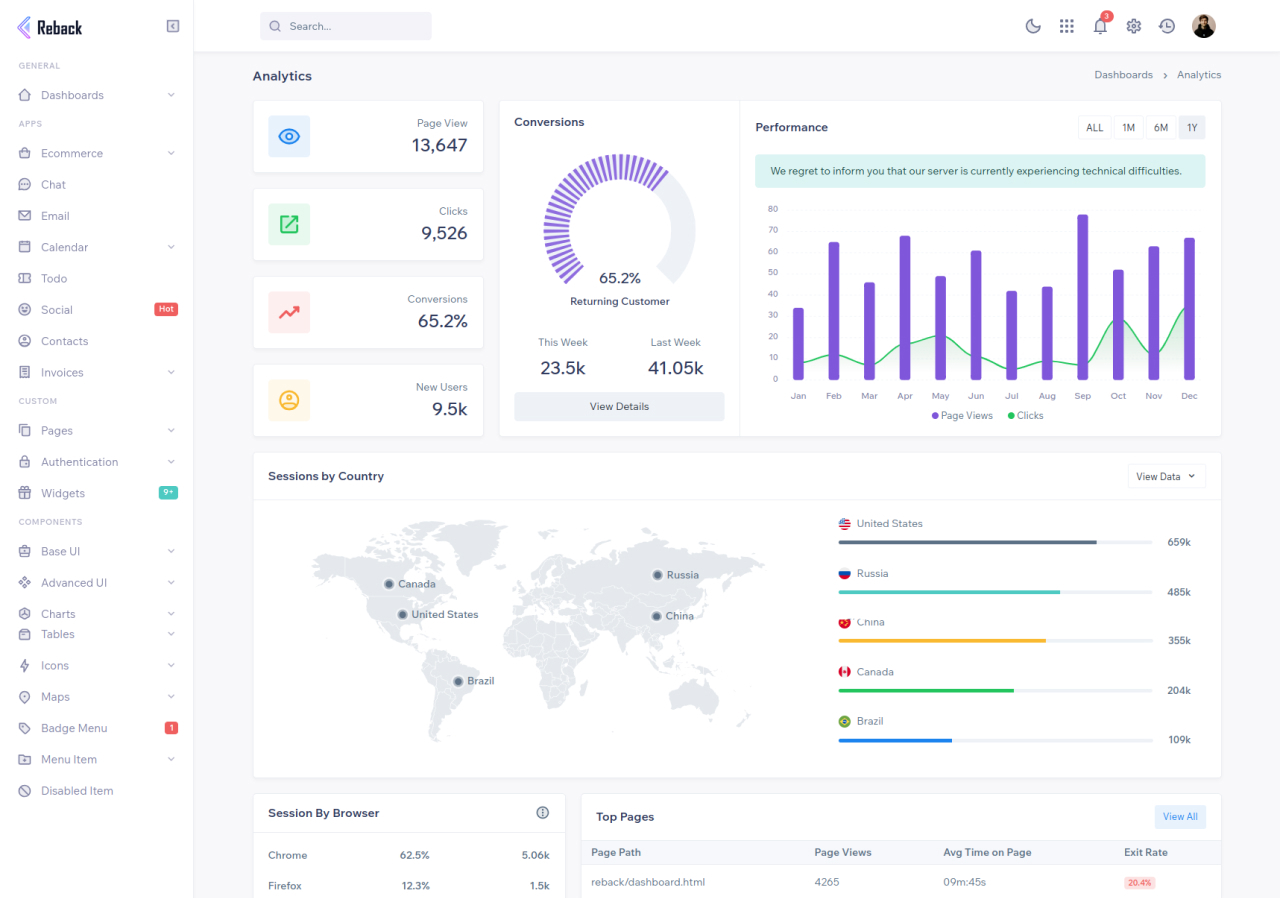Click the Firefox browser row label

285,886
